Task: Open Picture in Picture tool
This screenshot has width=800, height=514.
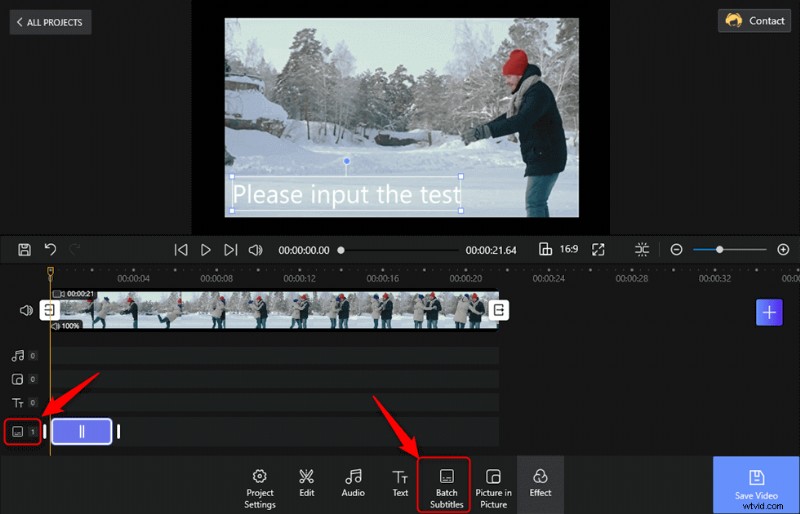Action: [x=493, y=488]
